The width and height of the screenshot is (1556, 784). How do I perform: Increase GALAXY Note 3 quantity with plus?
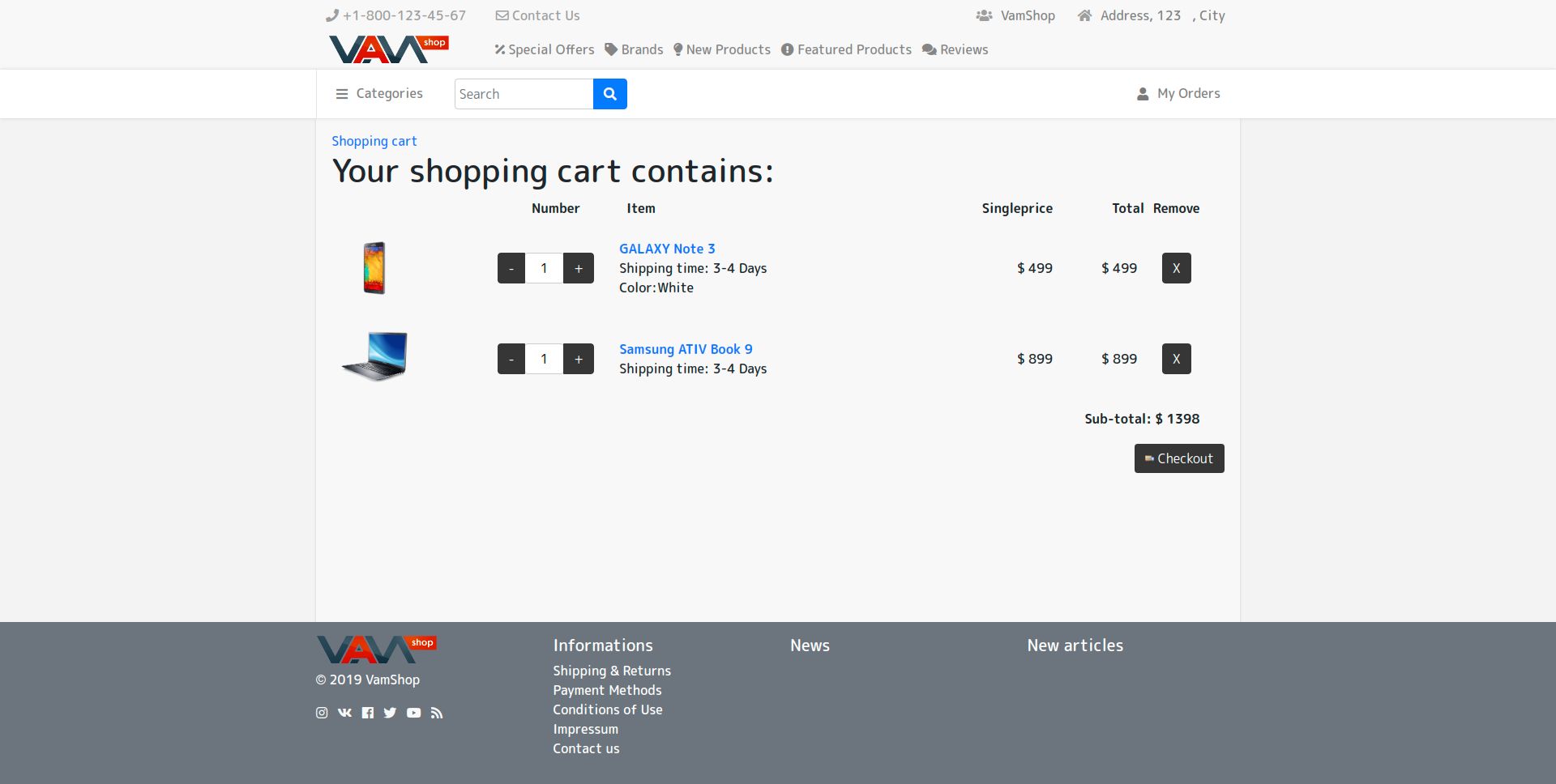[579, 268]
